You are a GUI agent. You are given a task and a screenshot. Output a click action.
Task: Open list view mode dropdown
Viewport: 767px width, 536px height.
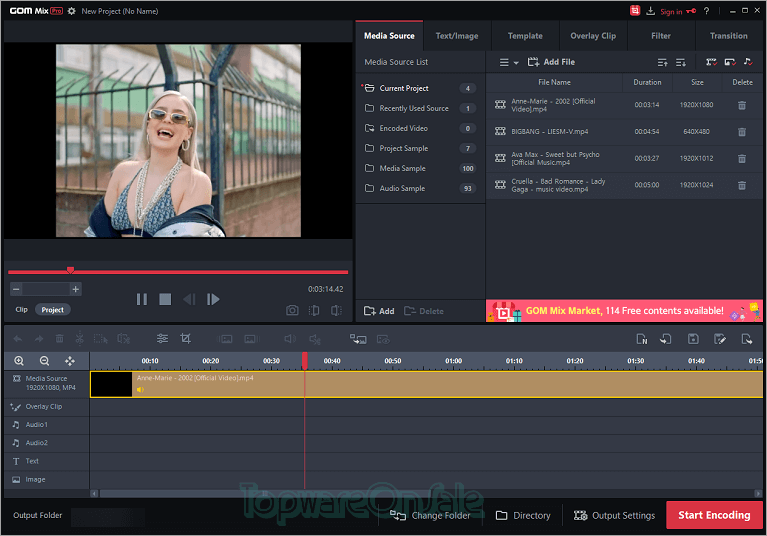click(509, 62)
